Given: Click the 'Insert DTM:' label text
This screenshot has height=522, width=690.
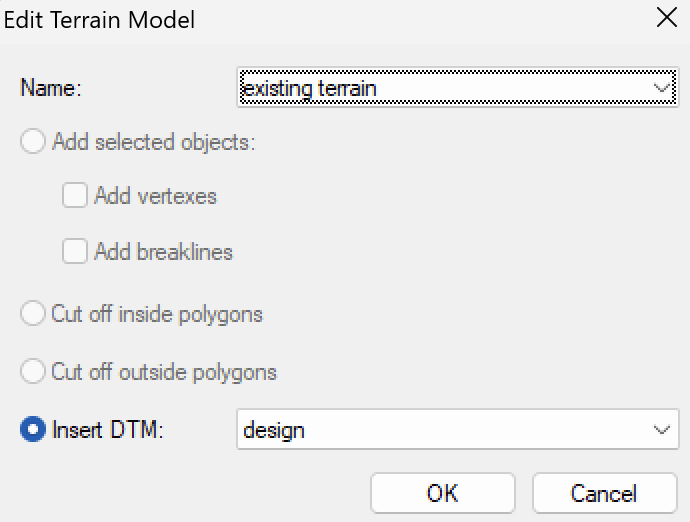Looking at the screenshot, I should [107, 430].
